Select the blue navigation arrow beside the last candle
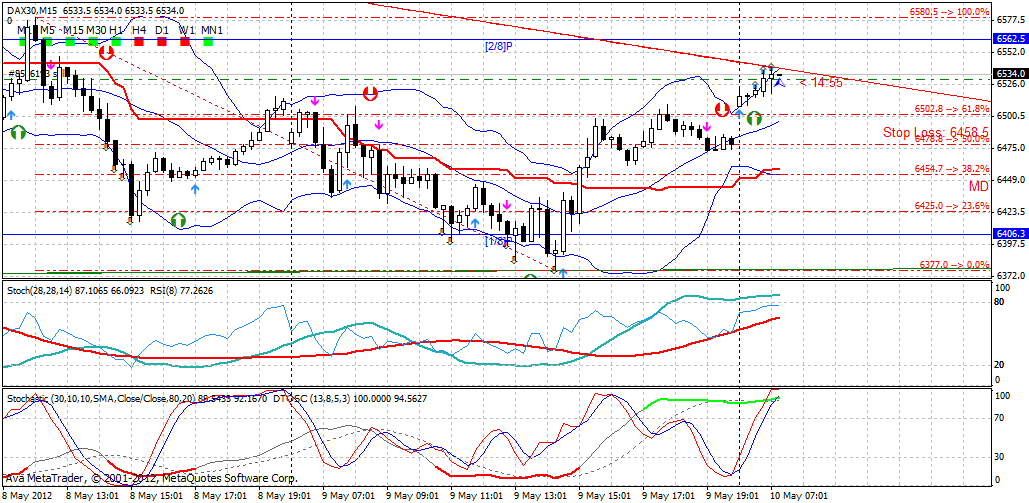Image resolution: width=1029 pixels, height=503 pixels. click(x=778, y=83)
